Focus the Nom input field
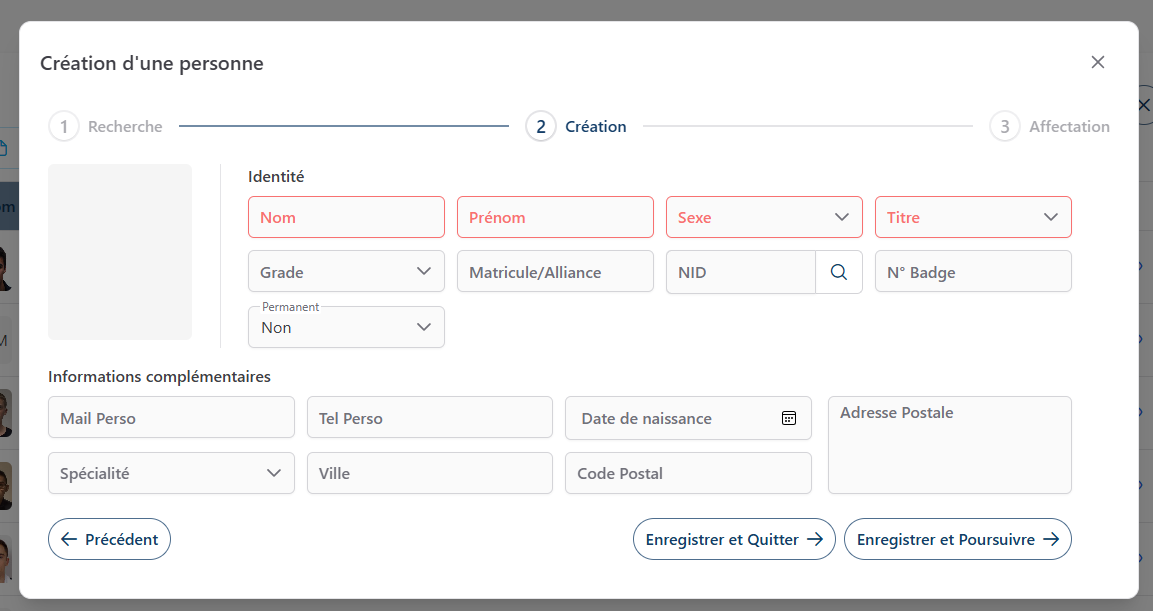 coord(346,217)
